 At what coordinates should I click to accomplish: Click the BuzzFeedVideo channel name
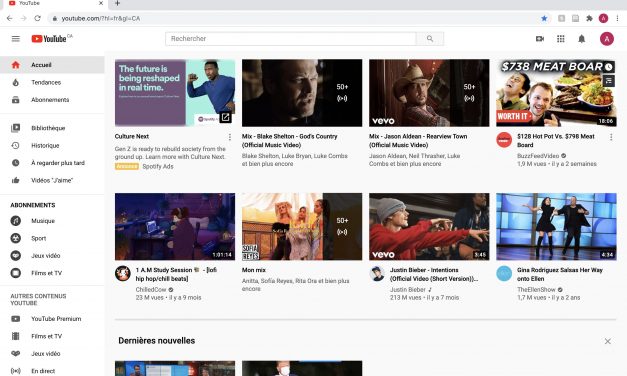538,156
